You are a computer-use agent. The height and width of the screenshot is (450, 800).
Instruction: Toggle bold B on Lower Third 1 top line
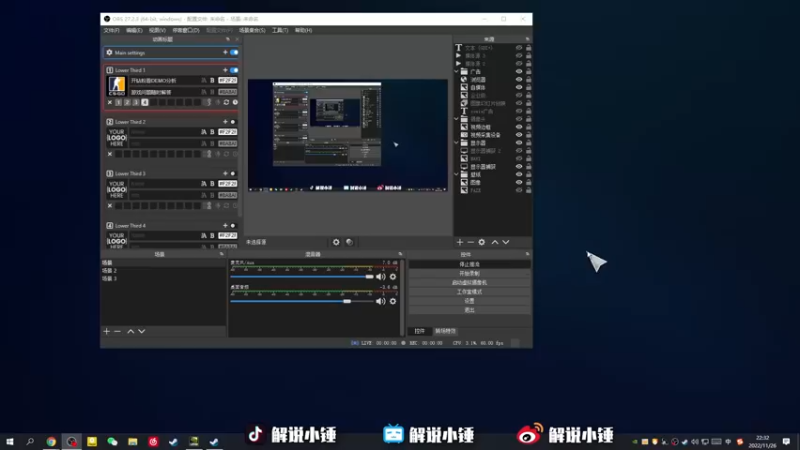[x=212, y=81]
